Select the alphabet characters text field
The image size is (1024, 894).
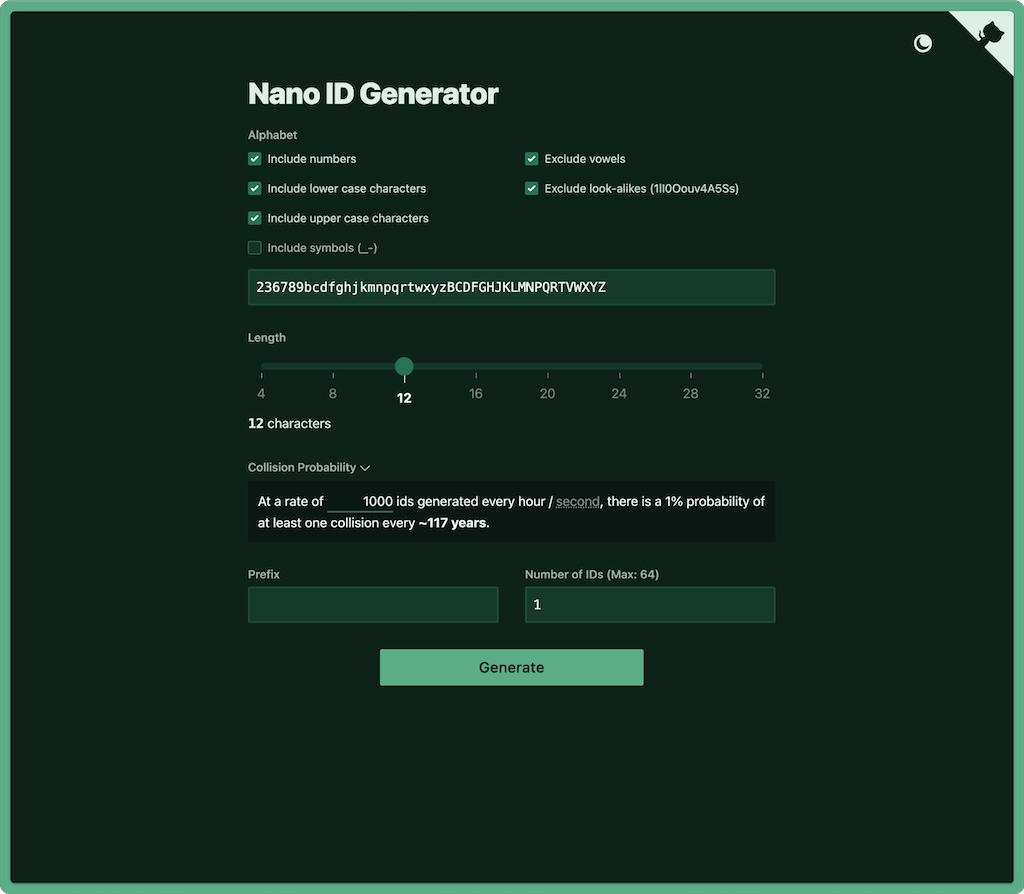(511, 287)
